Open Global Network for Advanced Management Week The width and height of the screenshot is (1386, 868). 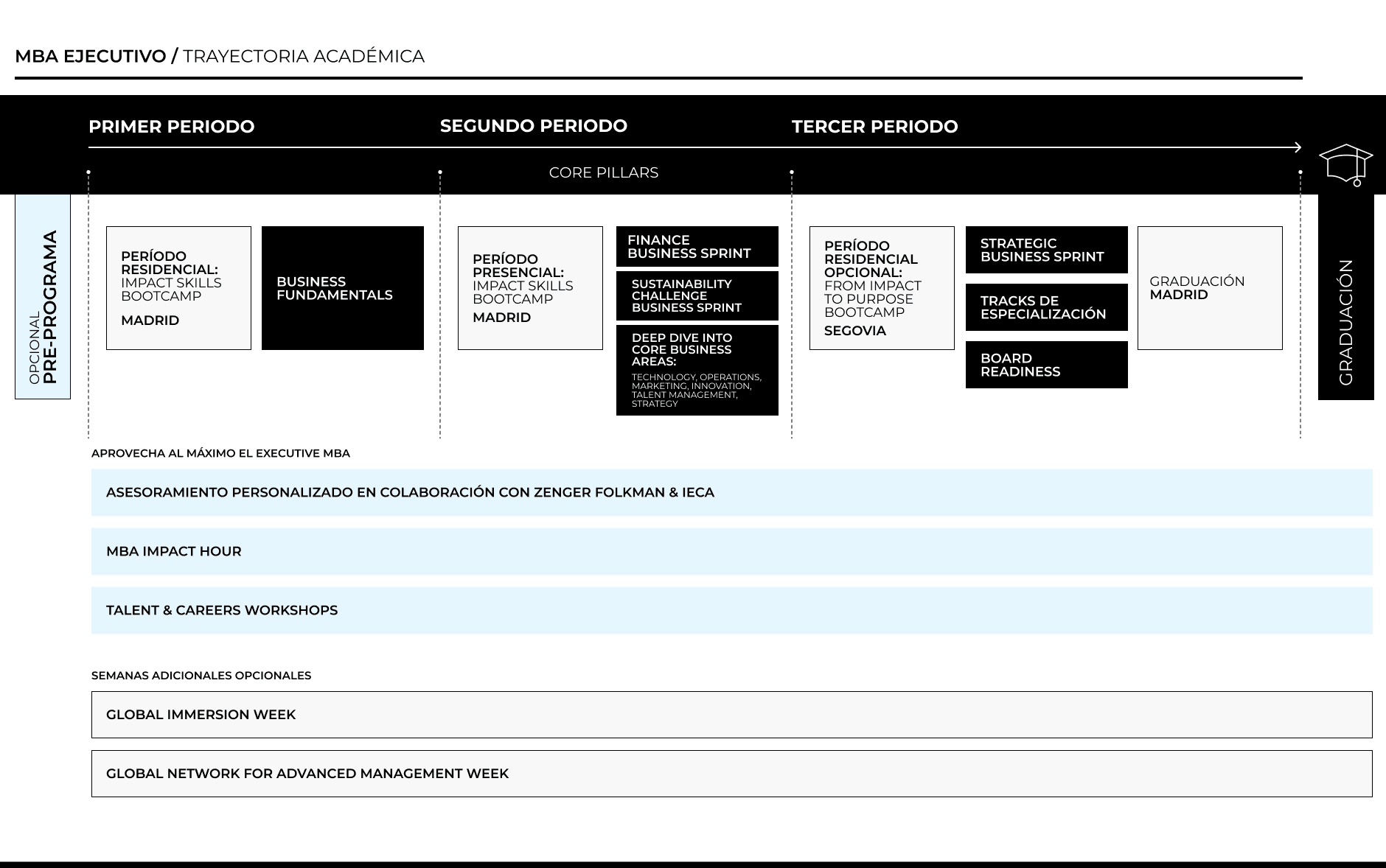pos(732,774)
